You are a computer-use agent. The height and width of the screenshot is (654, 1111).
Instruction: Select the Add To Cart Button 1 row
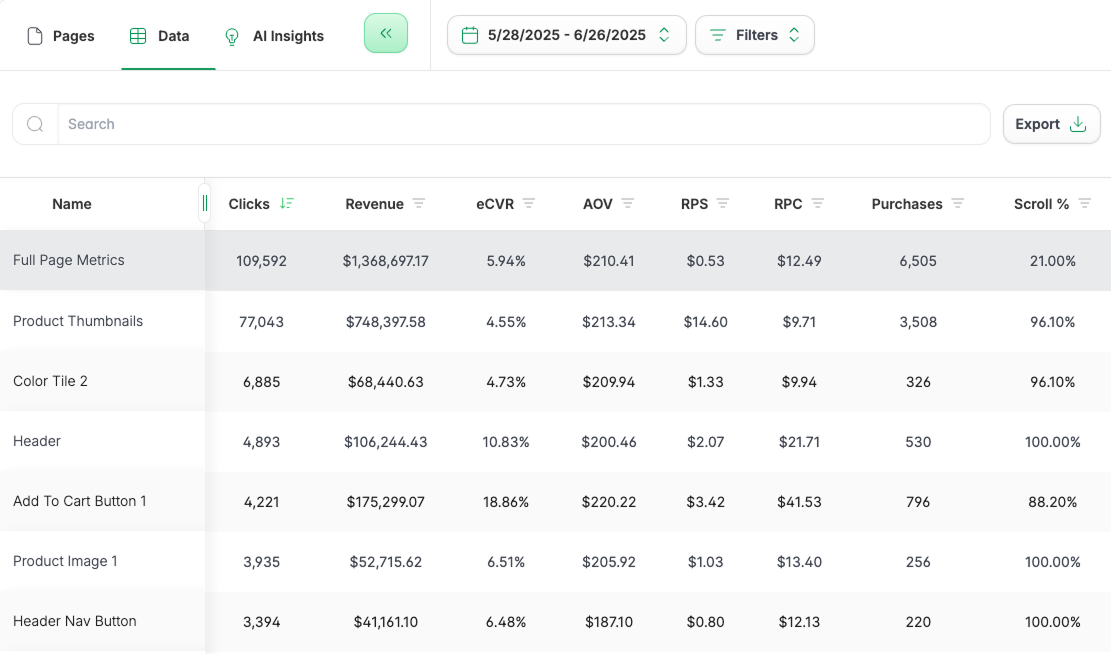(x=80, y=501)
